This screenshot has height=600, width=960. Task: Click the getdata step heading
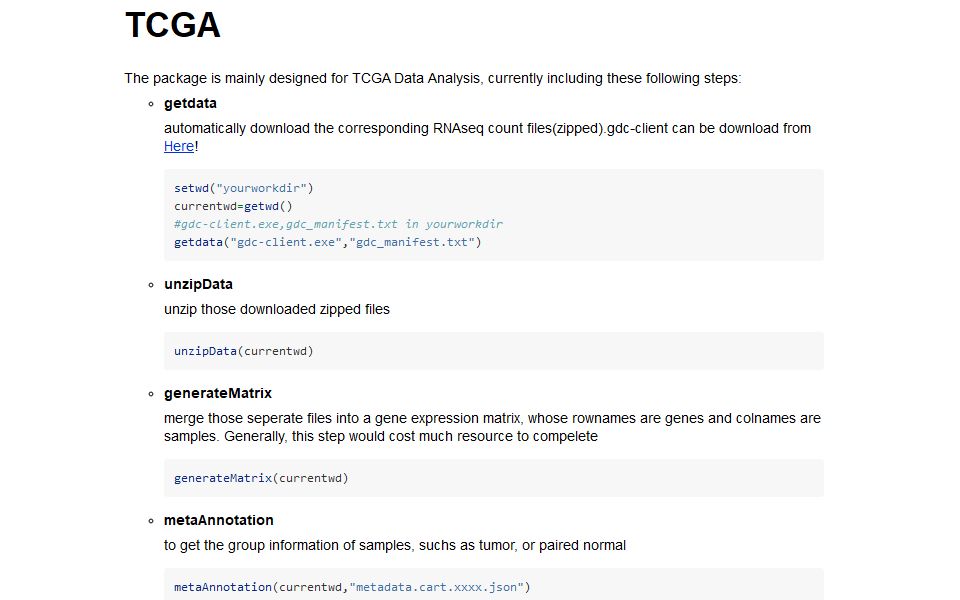click(190, 103)
